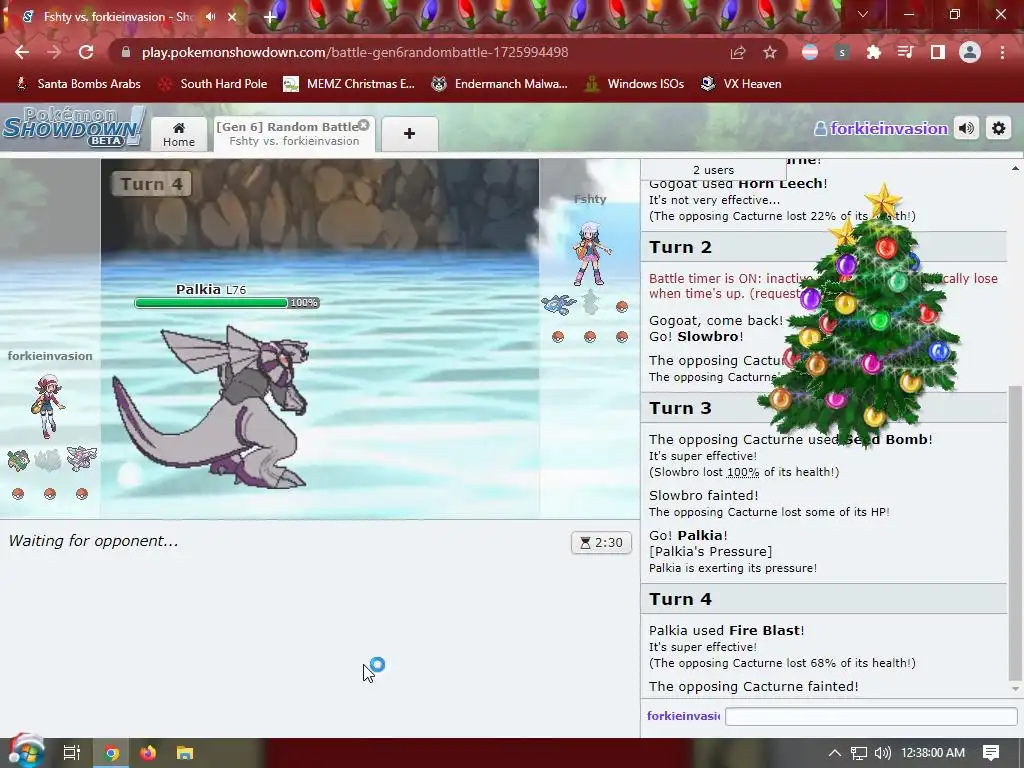Open VX Heaven bookmark
Screen dimensions: 1024x768
741,84
